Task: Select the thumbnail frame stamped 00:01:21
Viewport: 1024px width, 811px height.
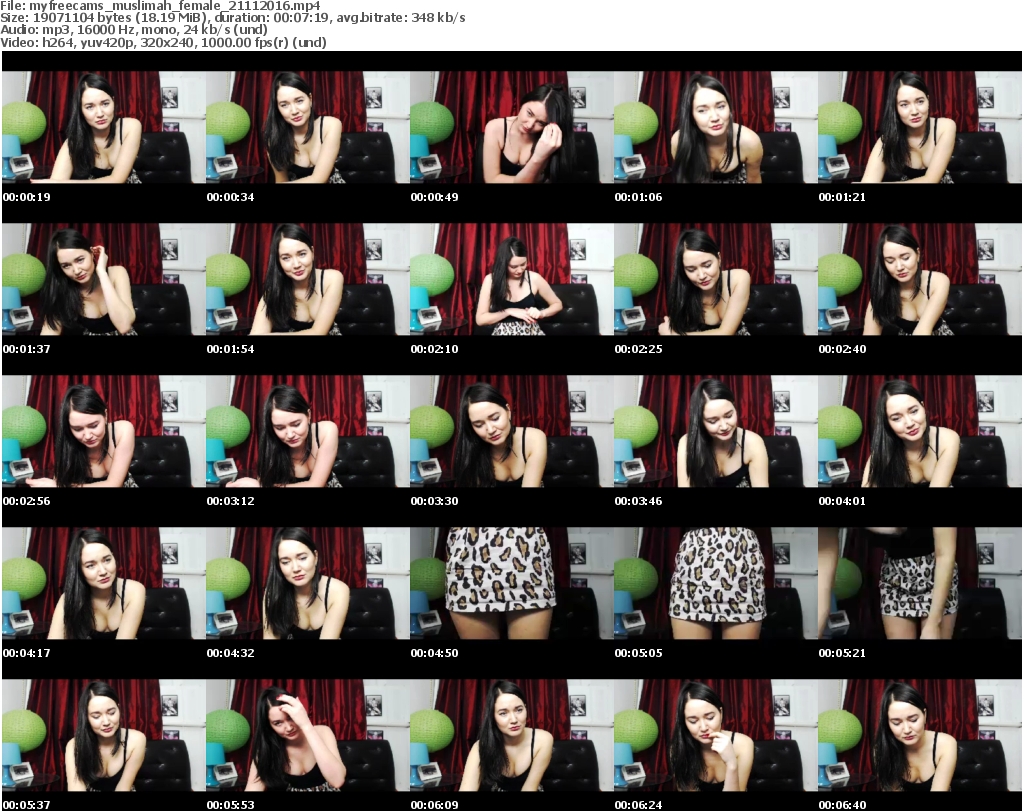Action: coord(920,127)
